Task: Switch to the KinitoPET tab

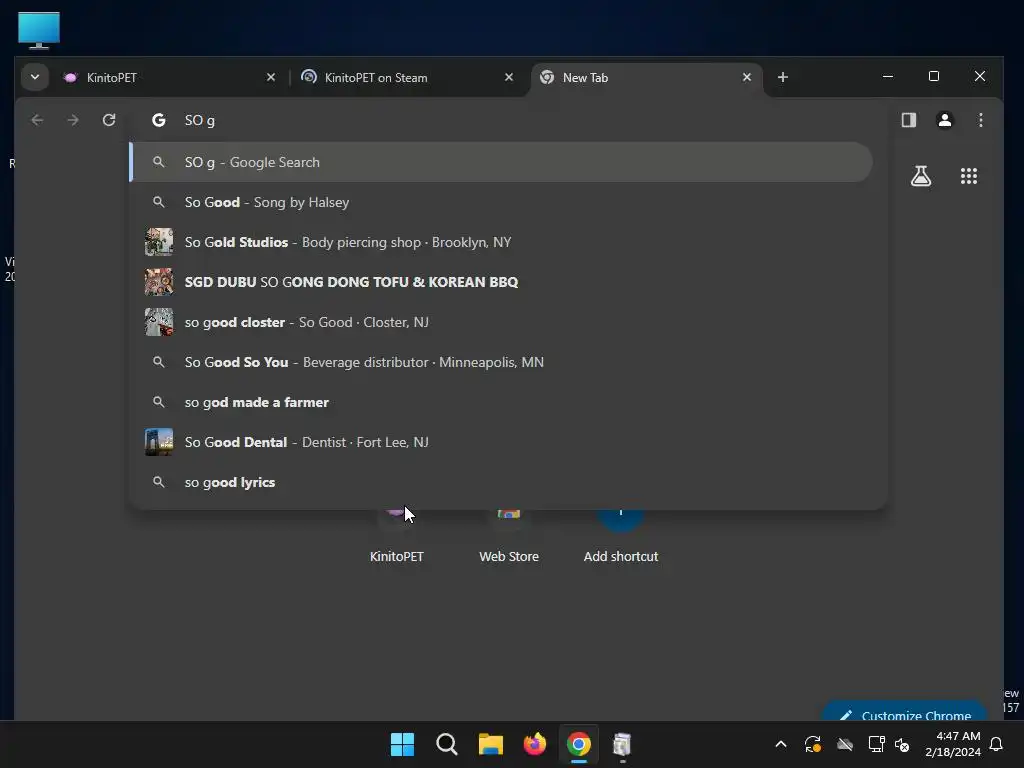Action: tap(170, 77)
